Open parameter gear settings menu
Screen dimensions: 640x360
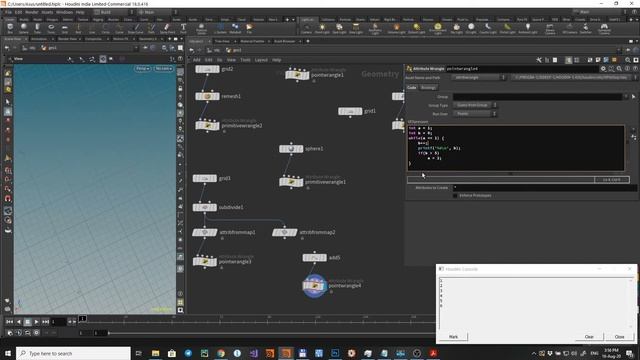603,69
